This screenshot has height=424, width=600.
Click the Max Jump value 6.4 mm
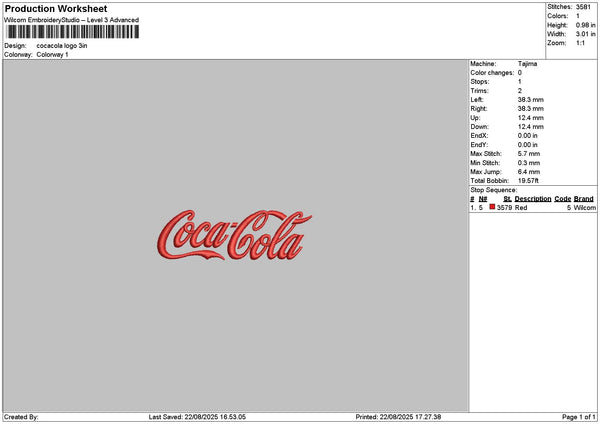tap(529, 172)
